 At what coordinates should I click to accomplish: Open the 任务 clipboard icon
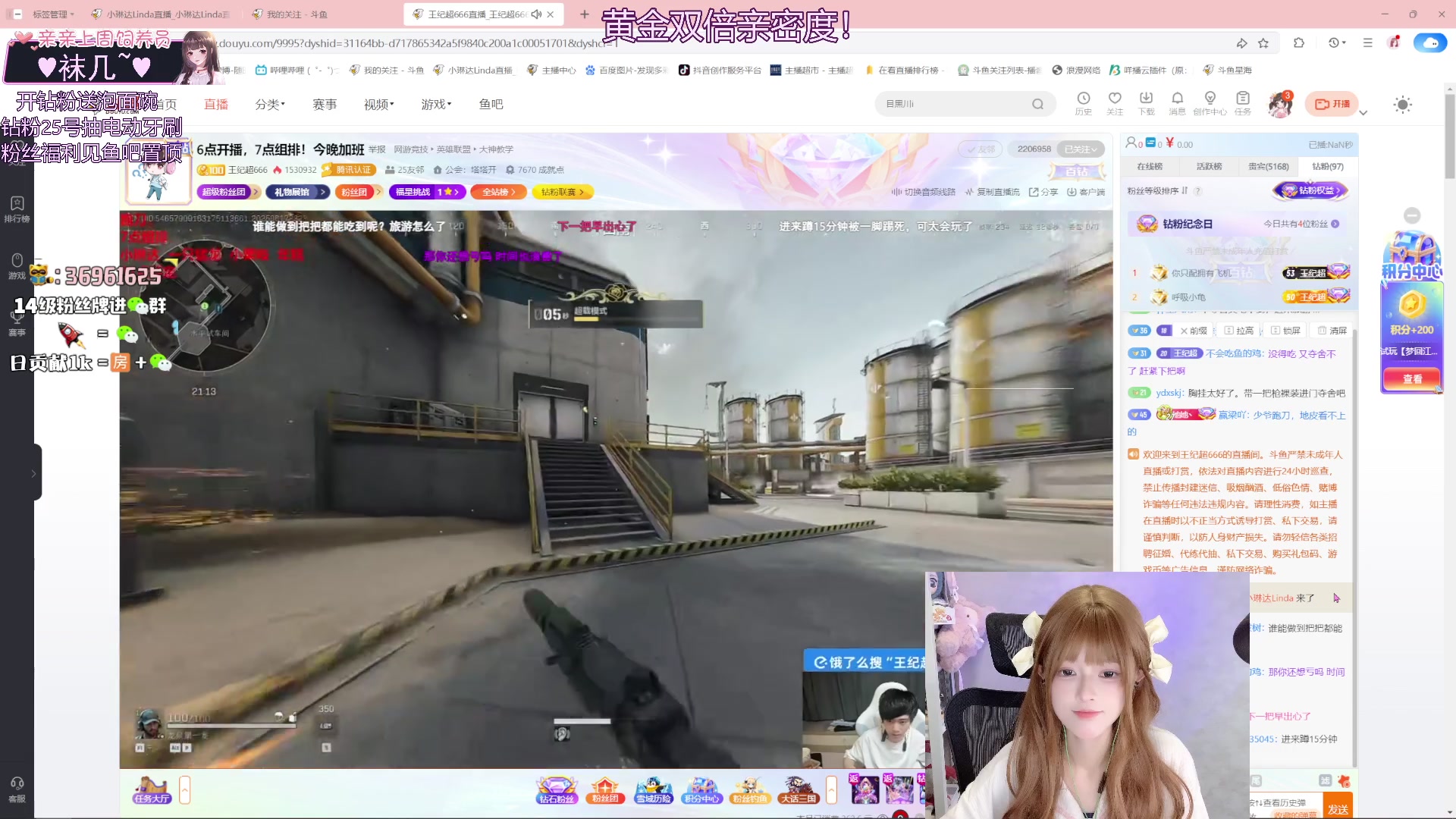pos(1242,103)
